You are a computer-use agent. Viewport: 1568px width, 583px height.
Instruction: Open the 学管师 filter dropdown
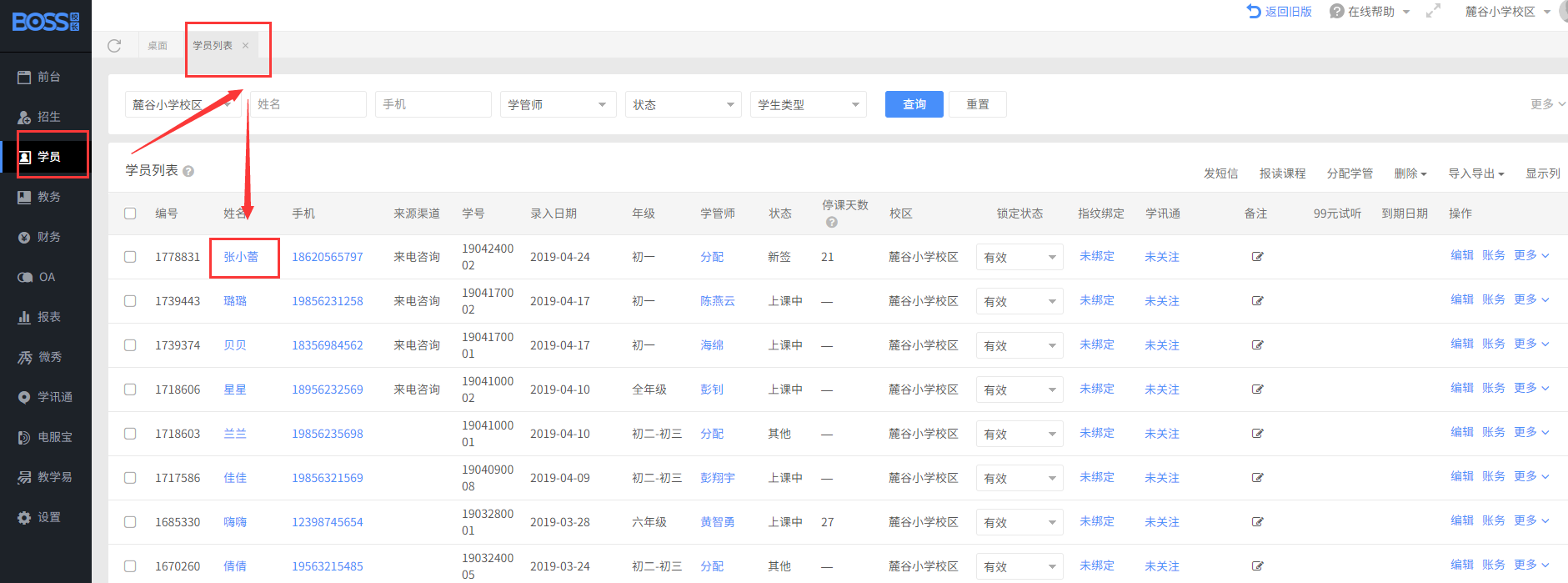(558, 104)
